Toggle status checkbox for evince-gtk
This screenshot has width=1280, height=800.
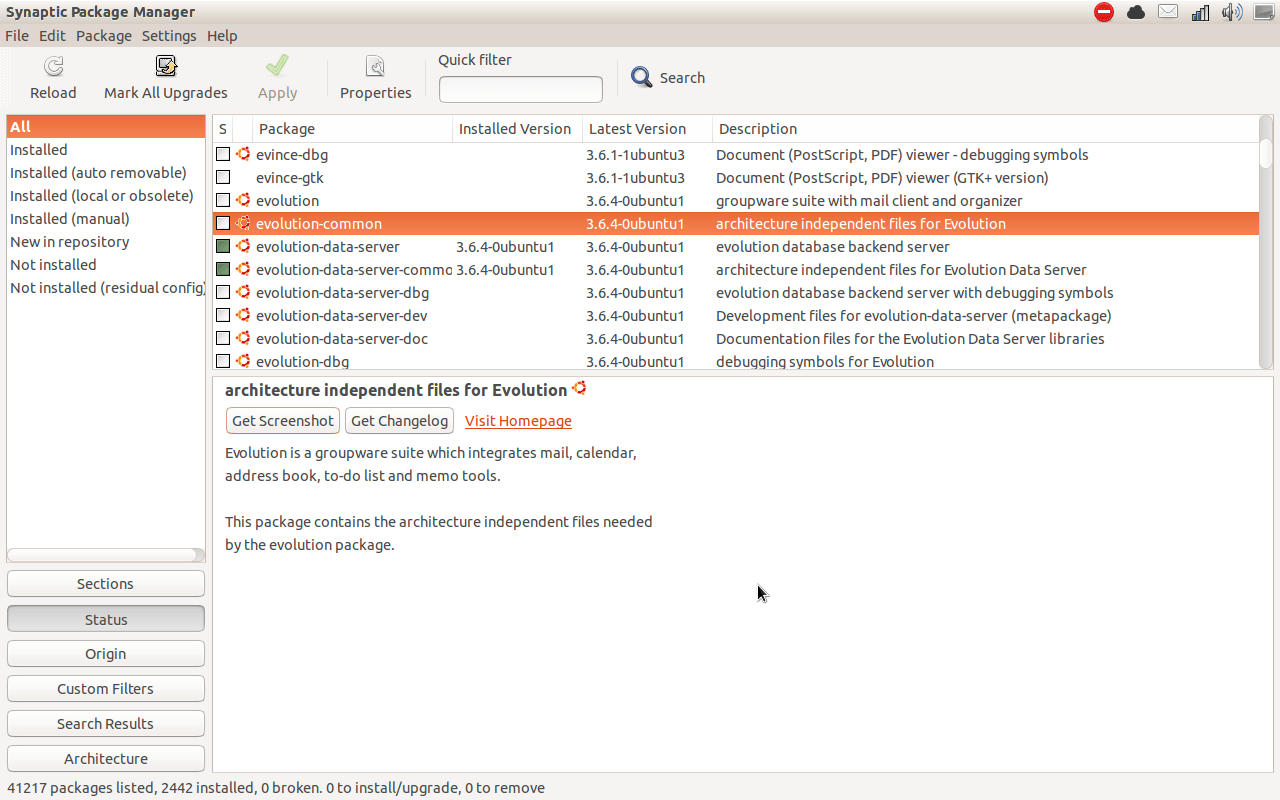click(x=223, y=178)
